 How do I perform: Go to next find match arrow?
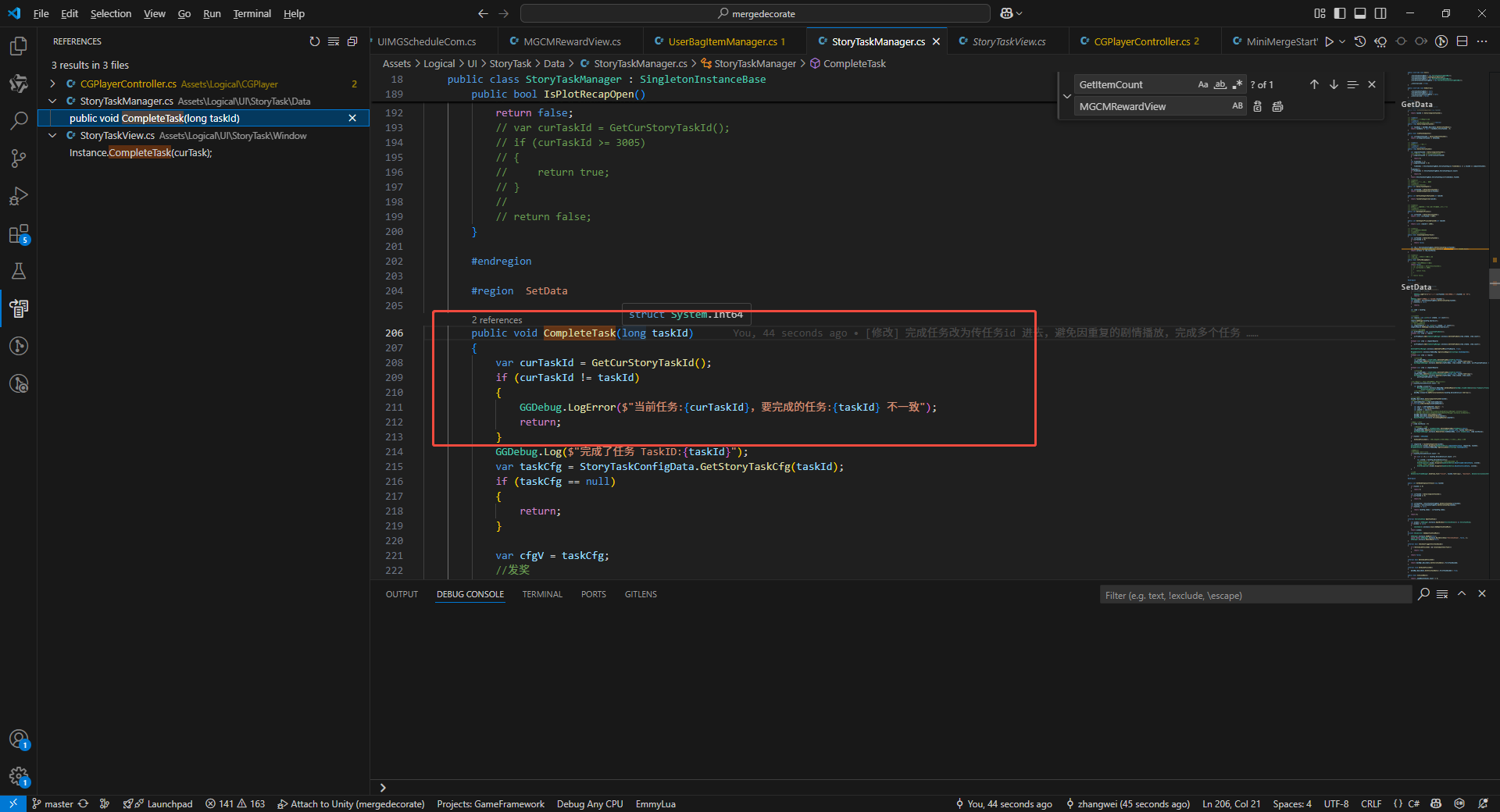(x=1334, y=84)
